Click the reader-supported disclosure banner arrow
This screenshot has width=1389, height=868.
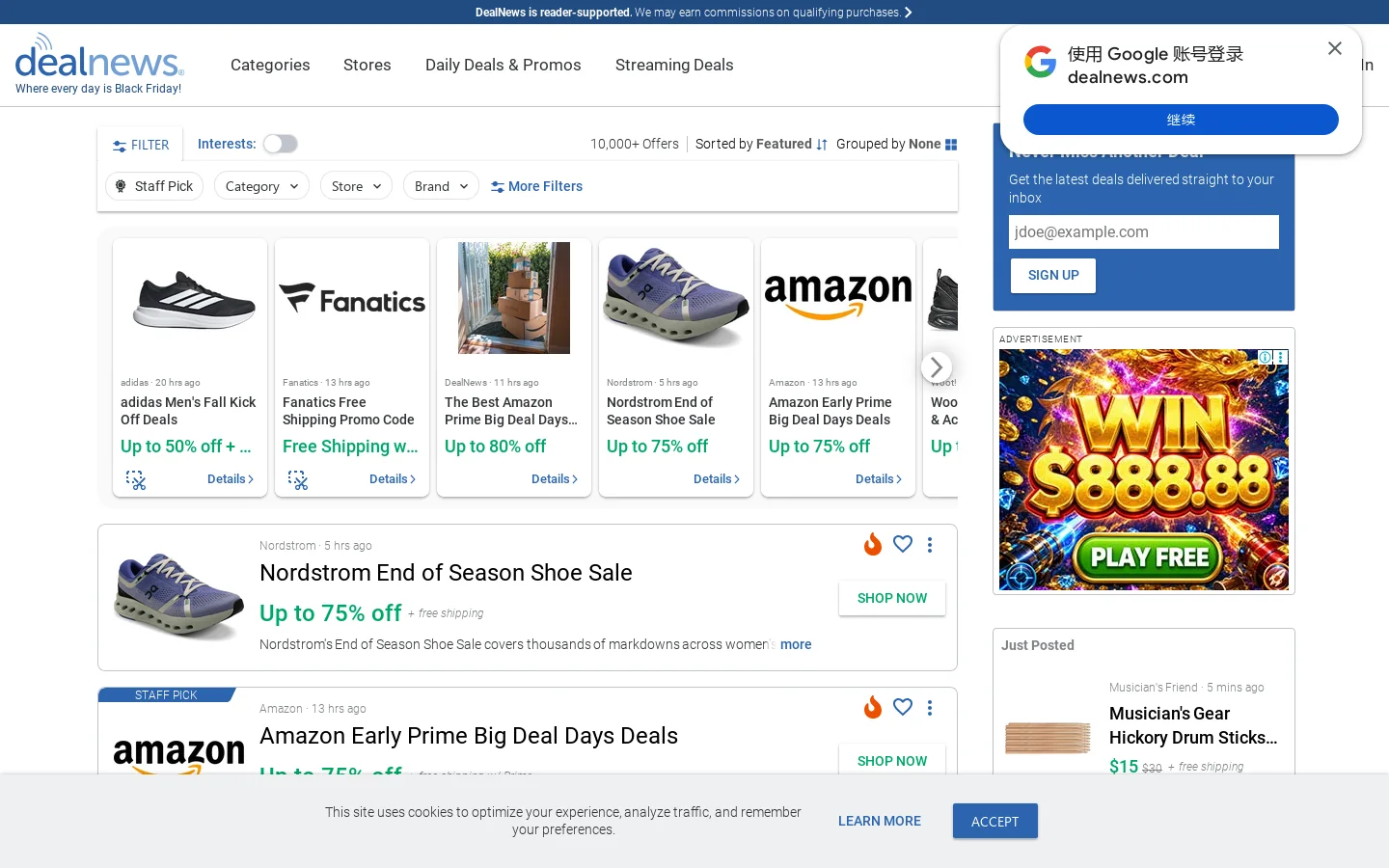908,13
